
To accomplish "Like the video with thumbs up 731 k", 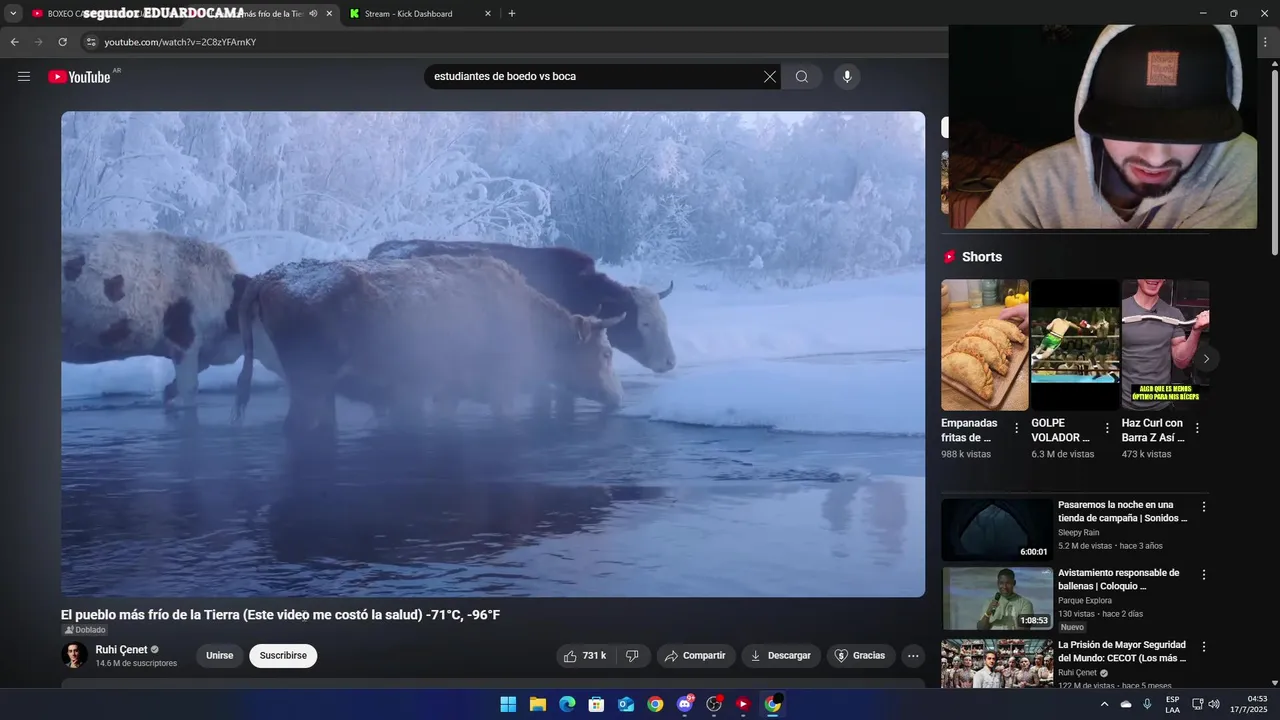I will pyautogui.click(x=585, y=656).
